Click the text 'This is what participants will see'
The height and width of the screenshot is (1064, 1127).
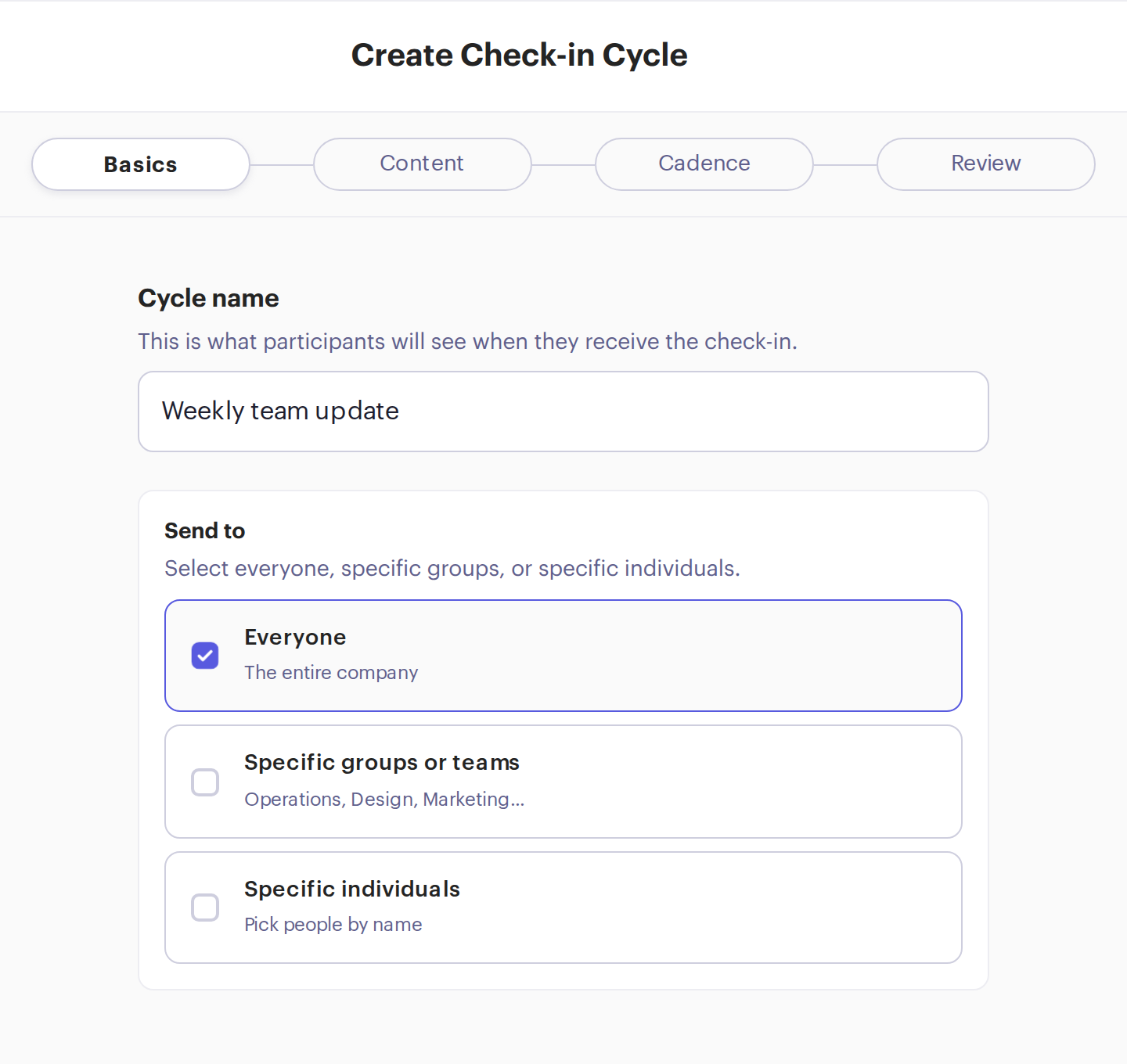[x=301, y=342]
